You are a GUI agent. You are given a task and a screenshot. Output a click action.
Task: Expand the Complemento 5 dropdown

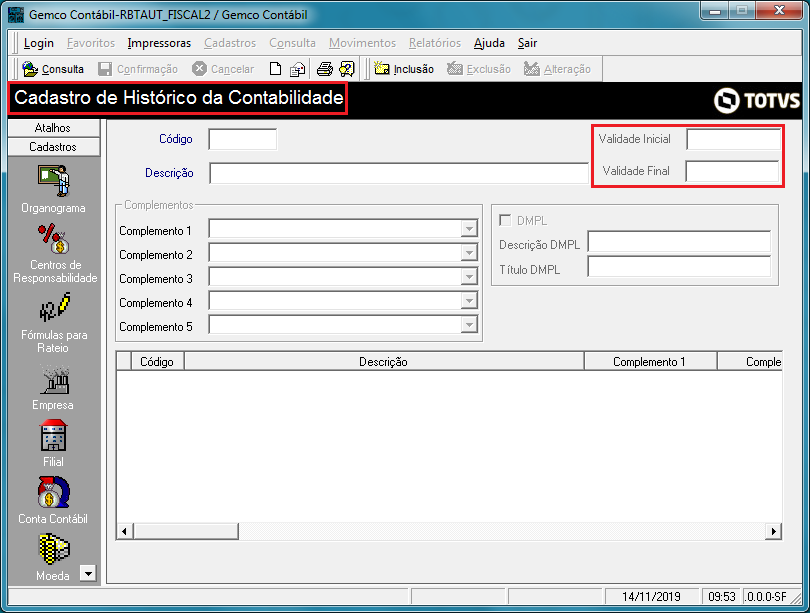[x=469, y=325]
